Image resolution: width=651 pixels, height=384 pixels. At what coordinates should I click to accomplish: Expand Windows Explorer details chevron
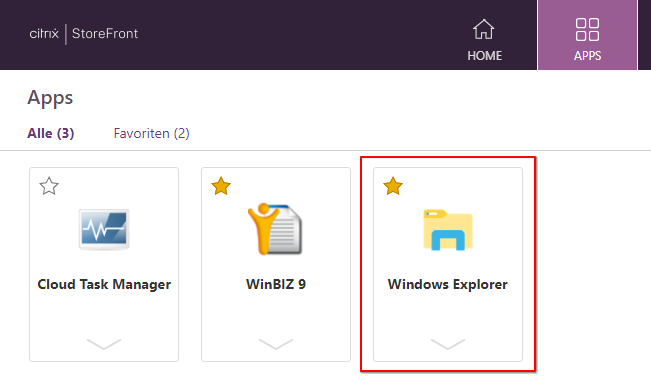(448, 344)
